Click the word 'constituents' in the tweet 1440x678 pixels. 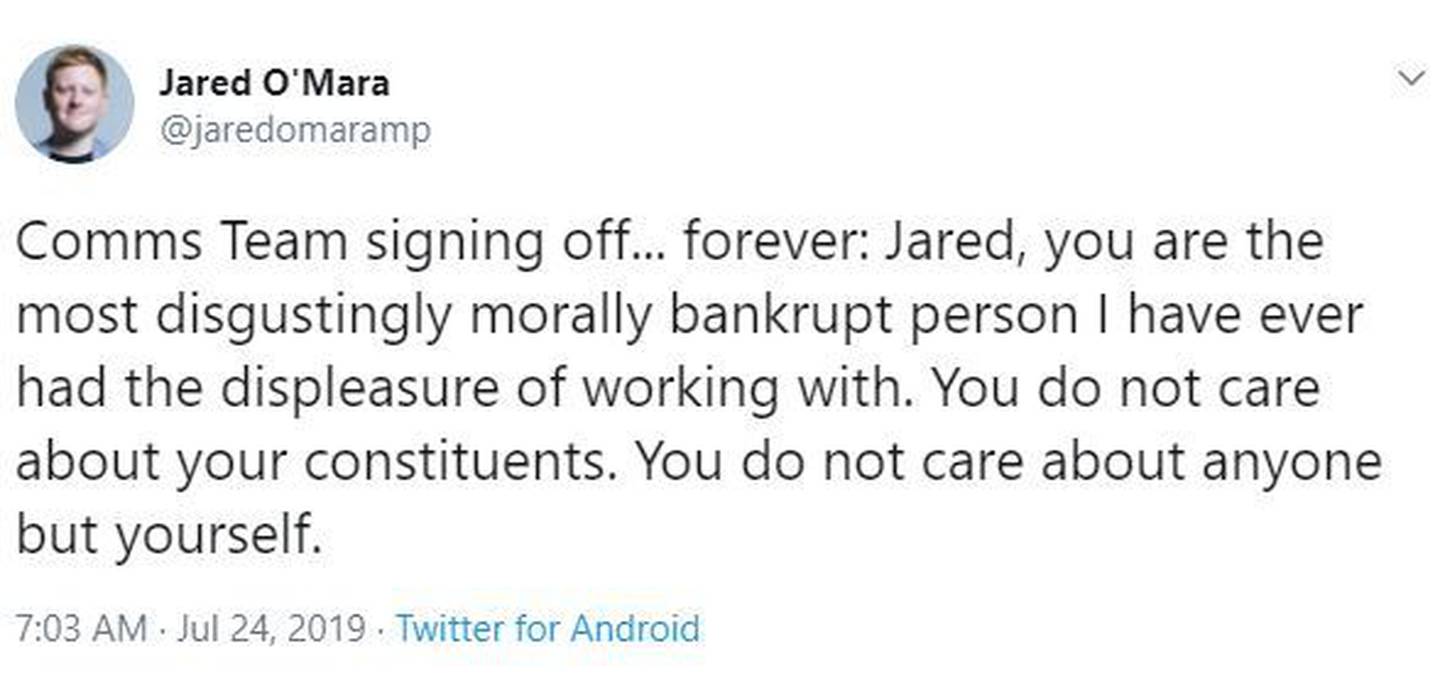458,463
